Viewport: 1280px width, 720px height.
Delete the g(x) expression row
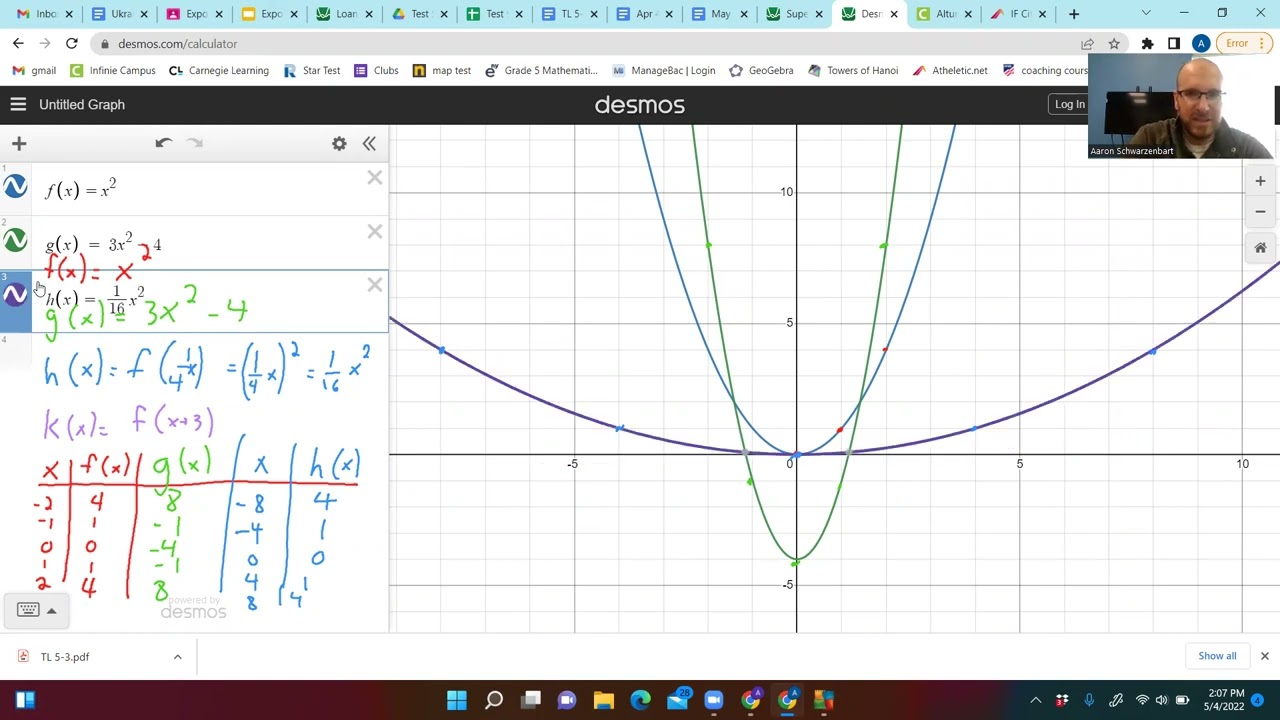[374, 232]
